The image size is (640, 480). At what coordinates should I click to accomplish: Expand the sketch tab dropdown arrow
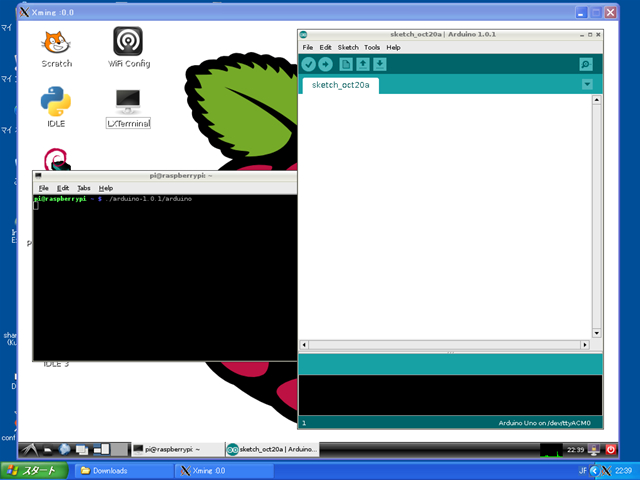click(x=587, y=84)
